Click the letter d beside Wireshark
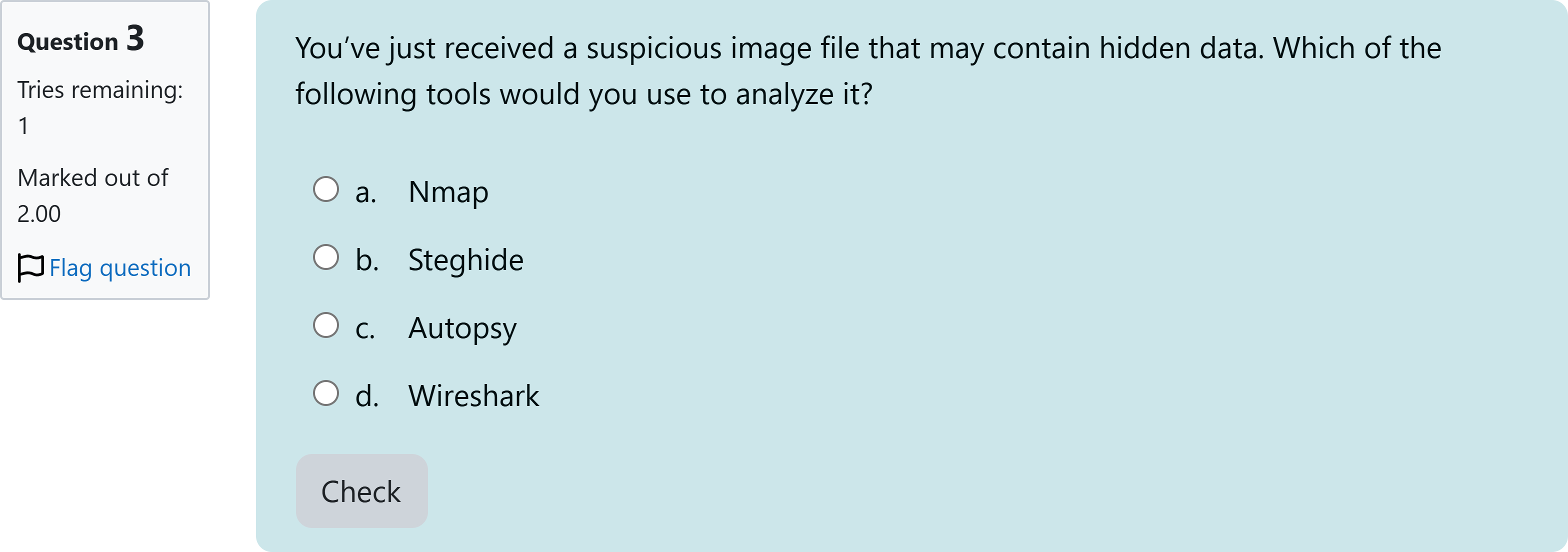The height and width of the screenshot is (552, 1568). (366, 396)
